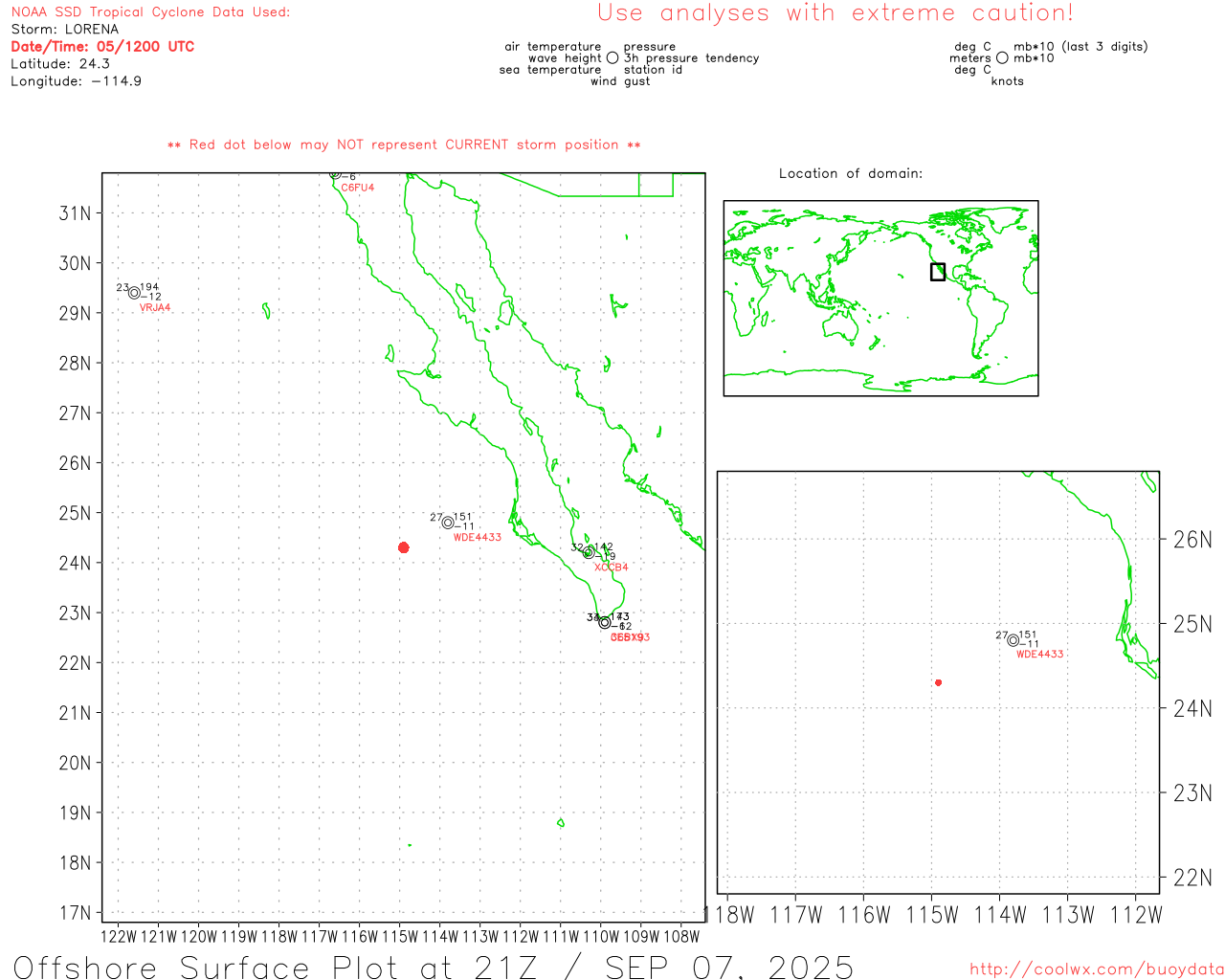Viewport: 1225px width, 980px height.
Task: Click the '122W' longitude axis label
Action: click(x=119, y=937)
